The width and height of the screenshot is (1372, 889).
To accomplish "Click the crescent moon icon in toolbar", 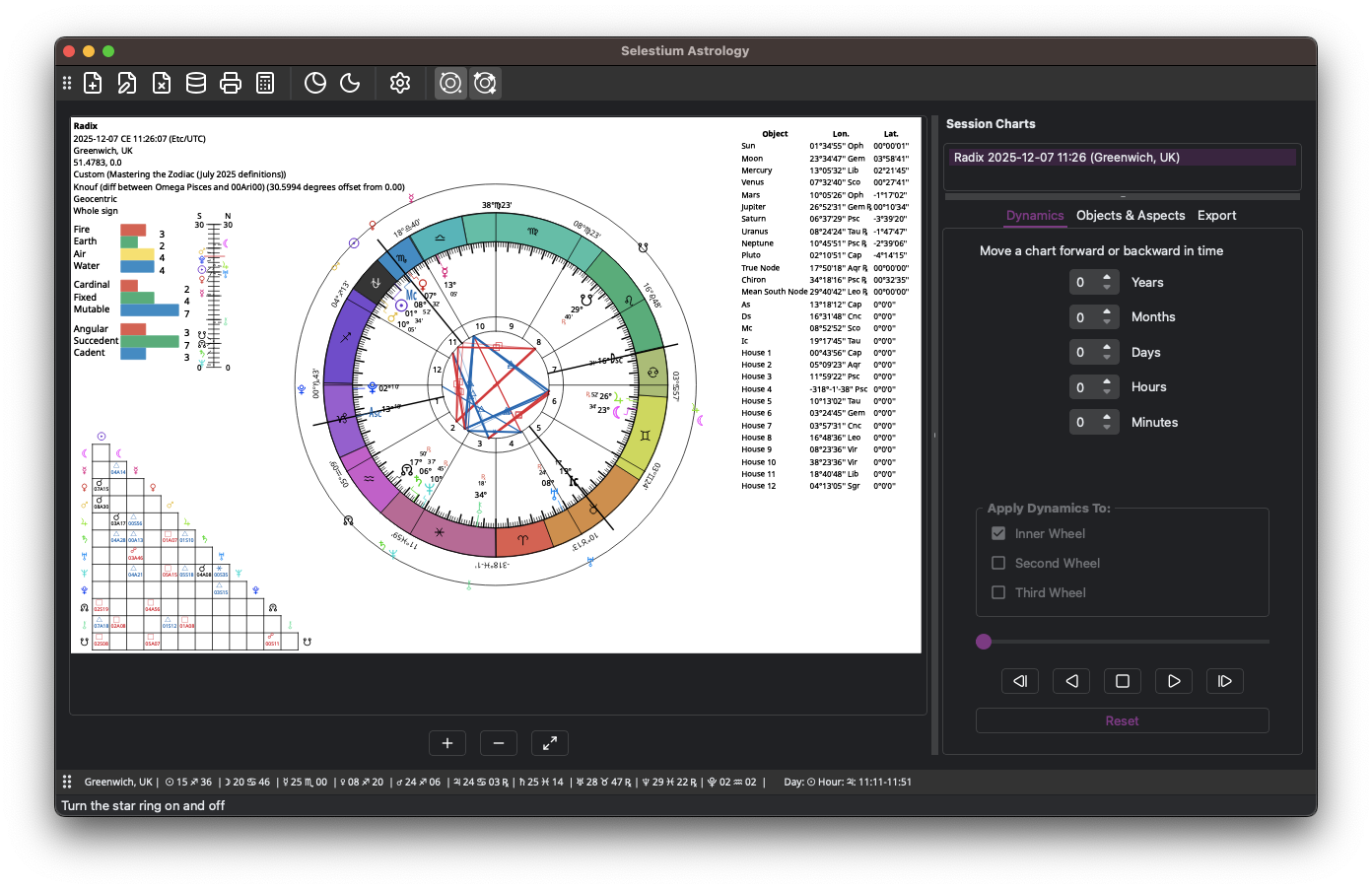I will tap(350, 84).
